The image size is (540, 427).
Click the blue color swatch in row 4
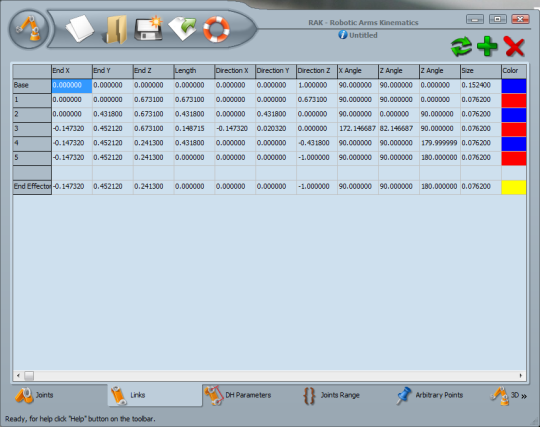point(514,144)
